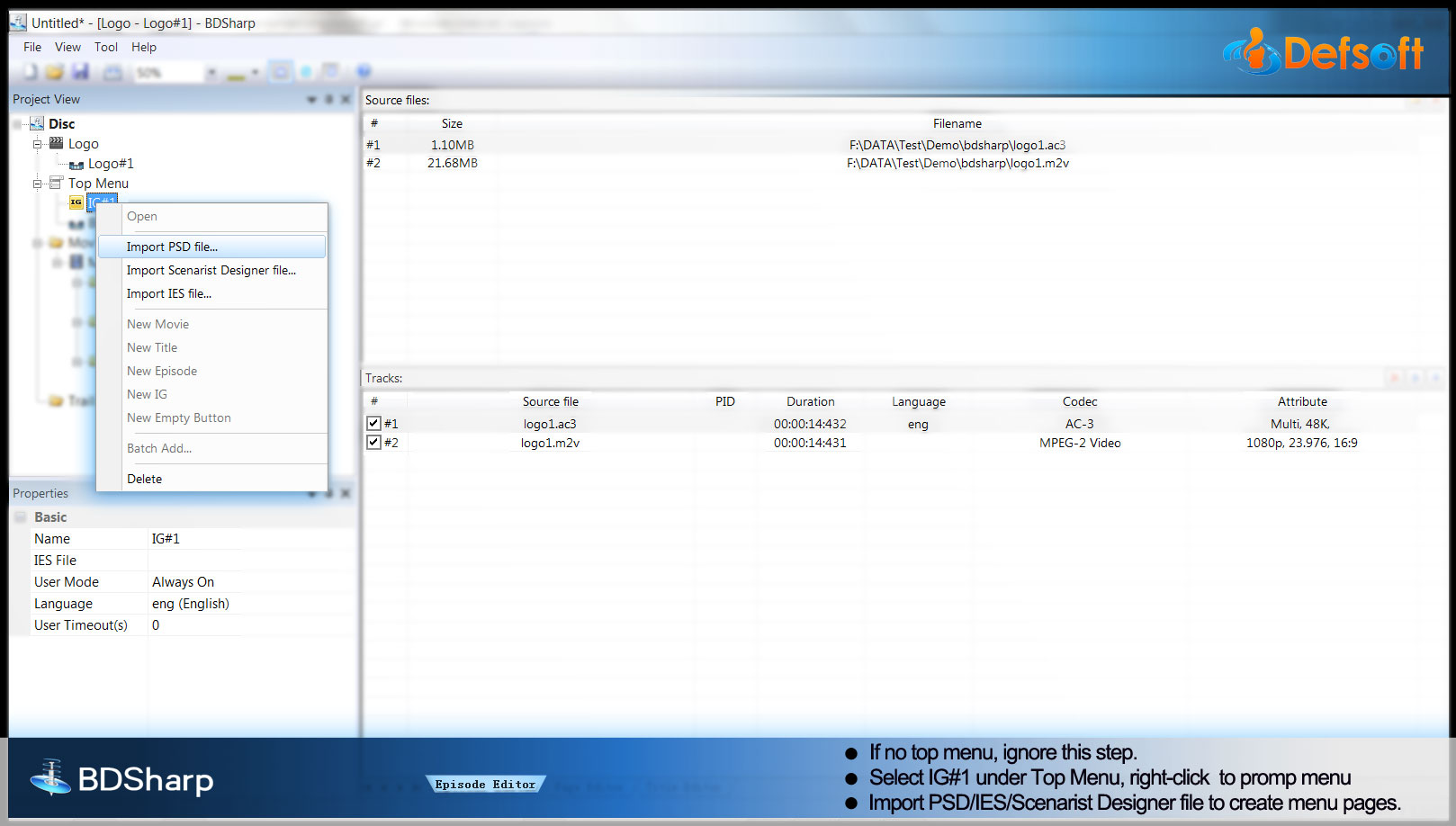The width and height of the screenshot is (1456, 826).
Task: Click the User Timeout(s) value 0
Action: tap(195, 625)
